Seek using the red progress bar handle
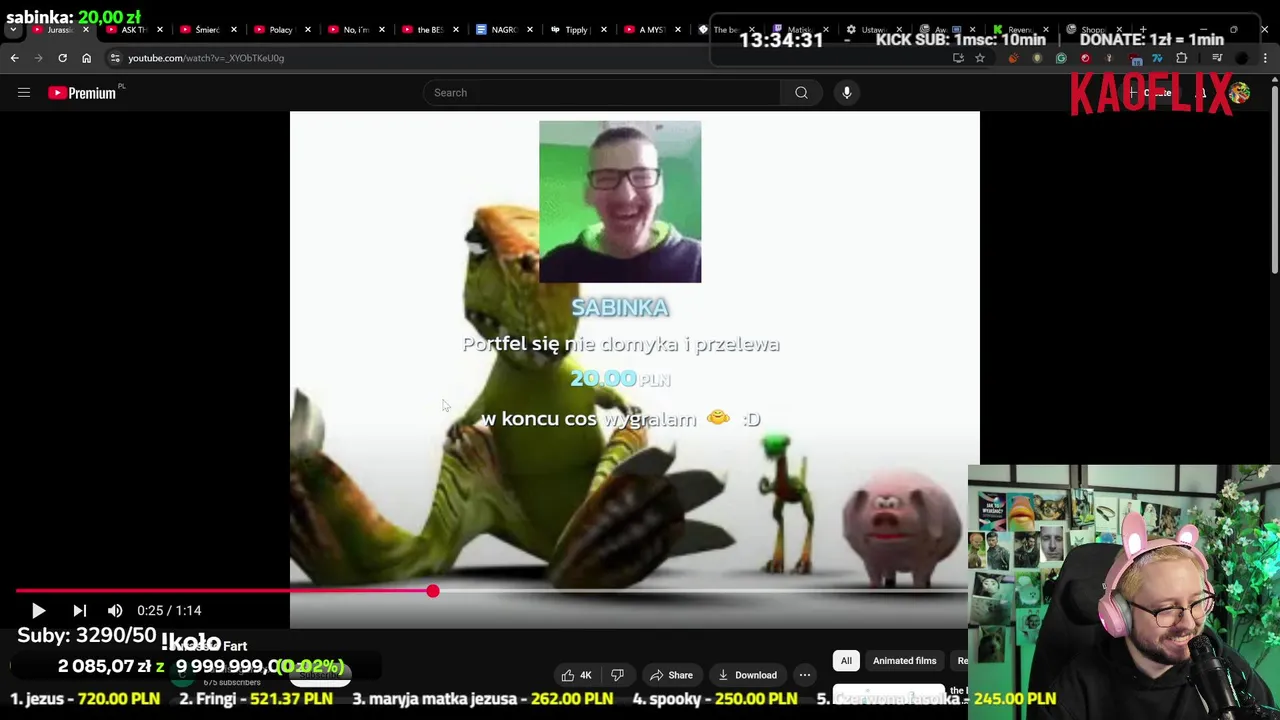1280x720 pixels. click(x=432, y=591)
